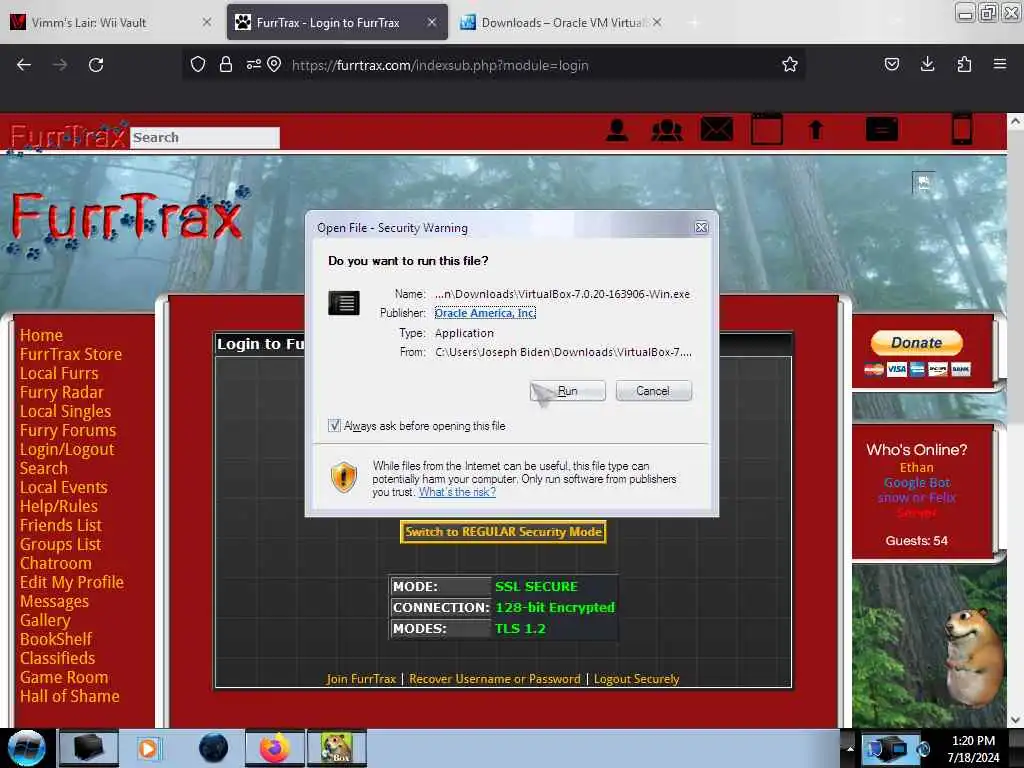
Task: Open Furry Radar sidebar link
Action: [61, 392]
